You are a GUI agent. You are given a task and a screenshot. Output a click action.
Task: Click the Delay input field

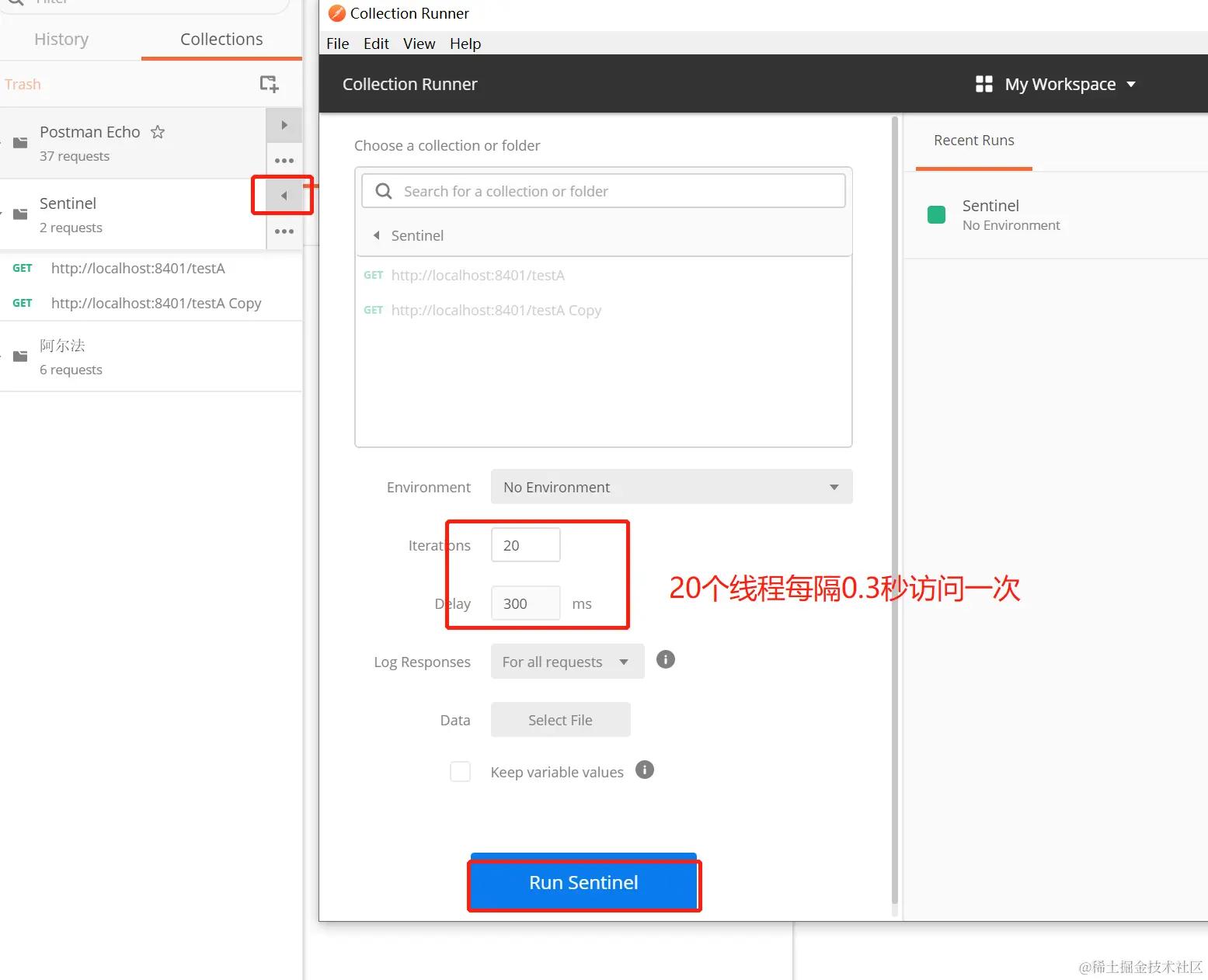click(x=526, y=603)
